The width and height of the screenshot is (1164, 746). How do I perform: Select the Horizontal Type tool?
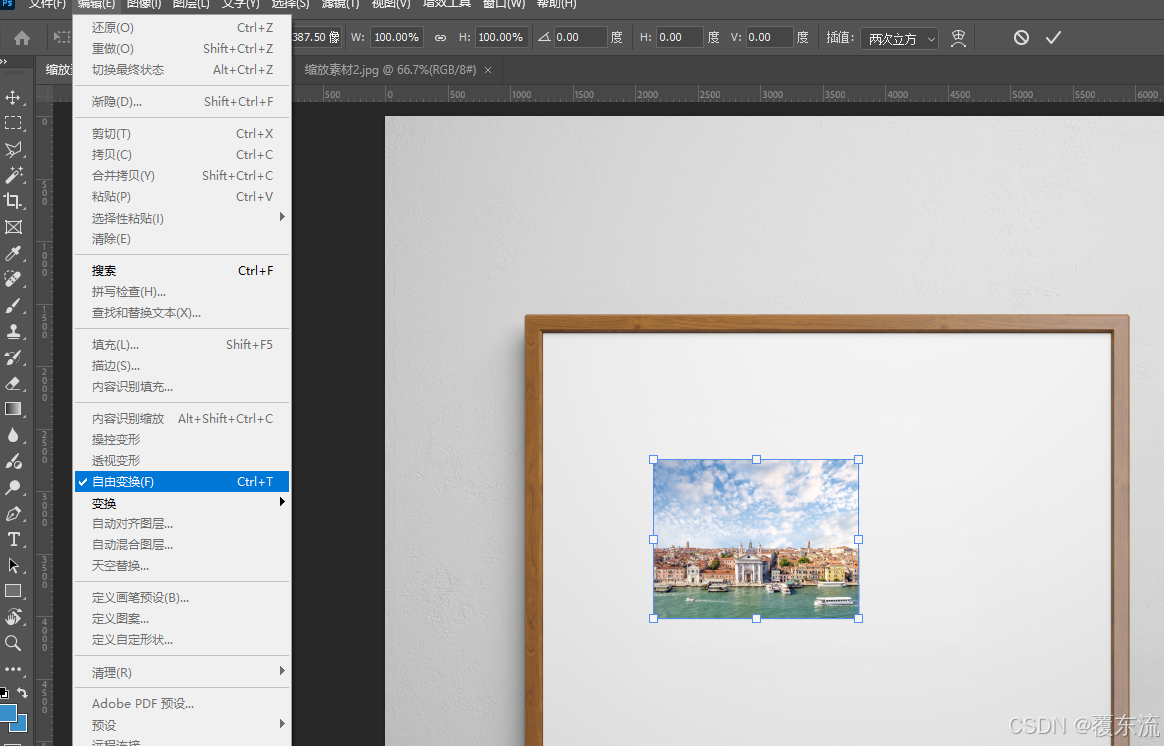[13, 540]
